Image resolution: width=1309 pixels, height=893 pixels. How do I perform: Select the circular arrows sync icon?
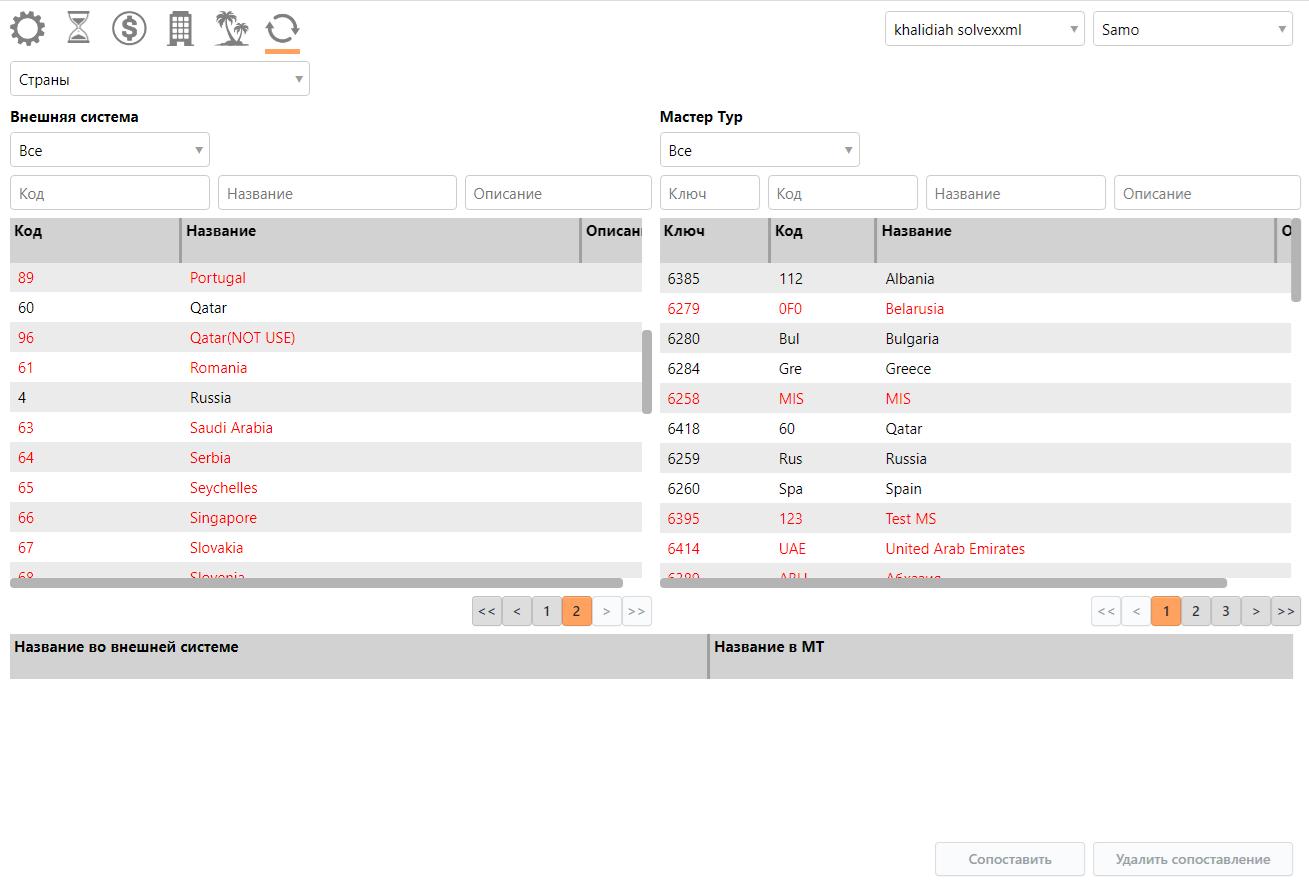coord(282,29)
